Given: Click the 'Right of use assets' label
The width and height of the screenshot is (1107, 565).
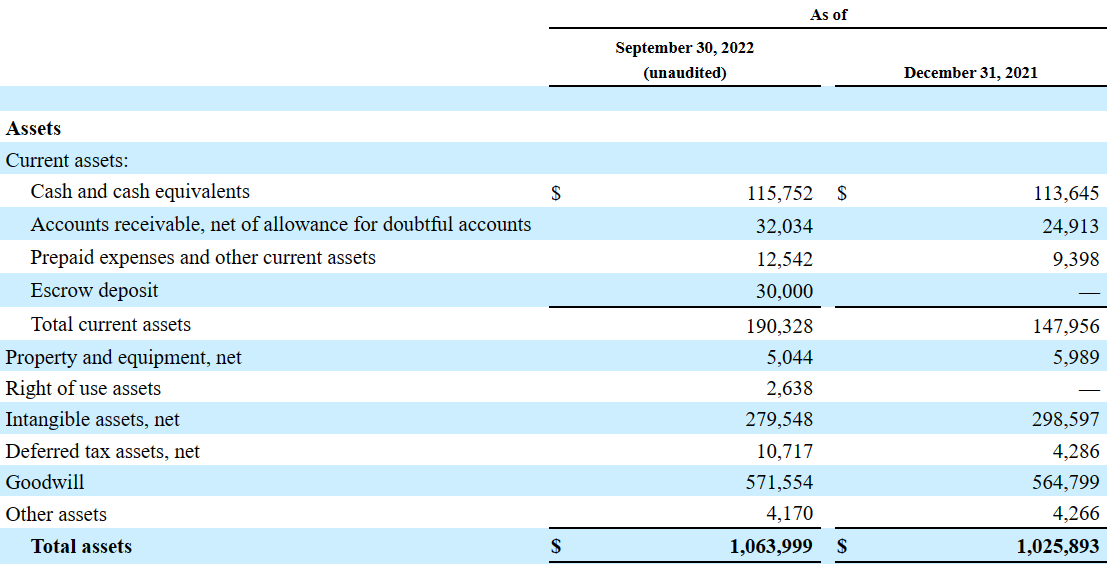Looking at the screenshot, I should click(83, 388).
